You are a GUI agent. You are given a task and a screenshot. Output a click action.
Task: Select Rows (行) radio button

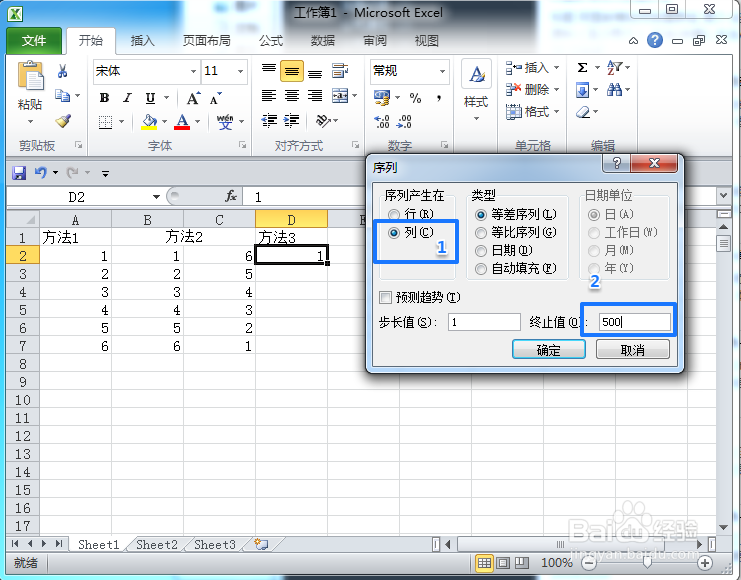point(394,215)
